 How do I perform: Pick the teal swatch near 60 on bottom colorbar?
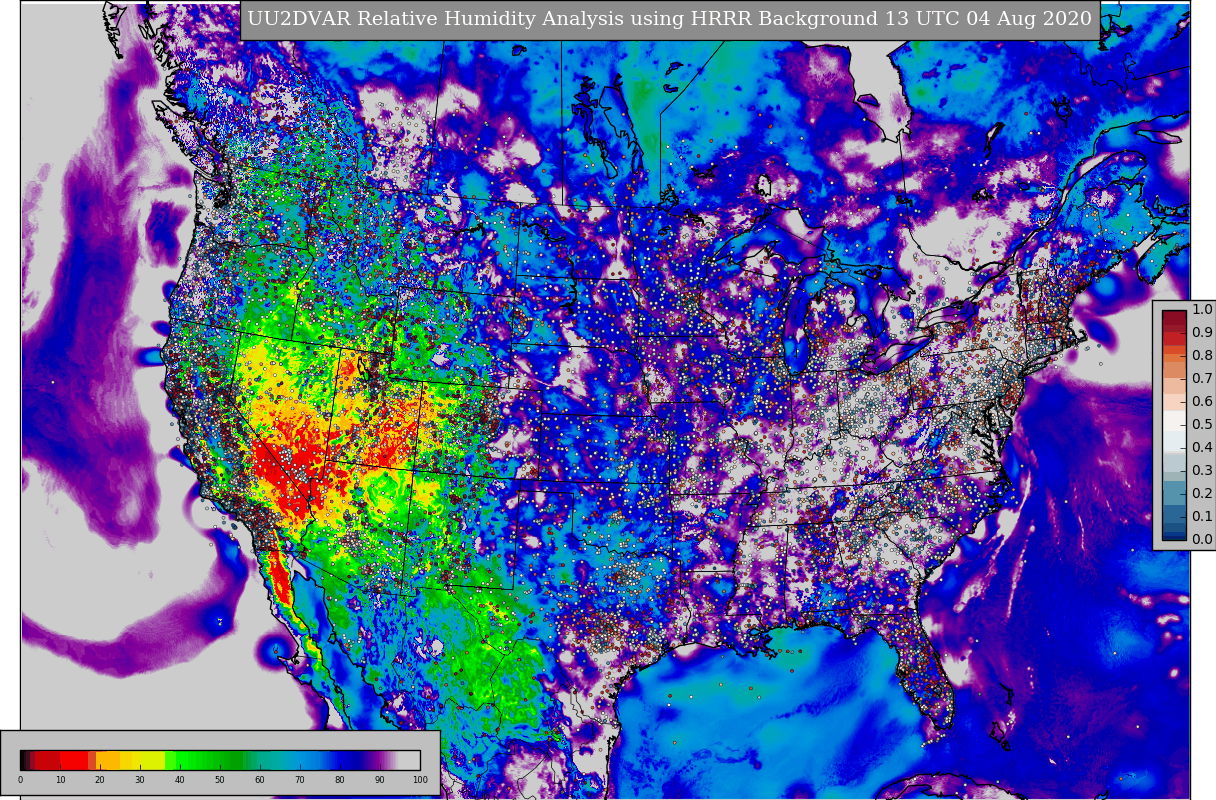click(262, 760)
